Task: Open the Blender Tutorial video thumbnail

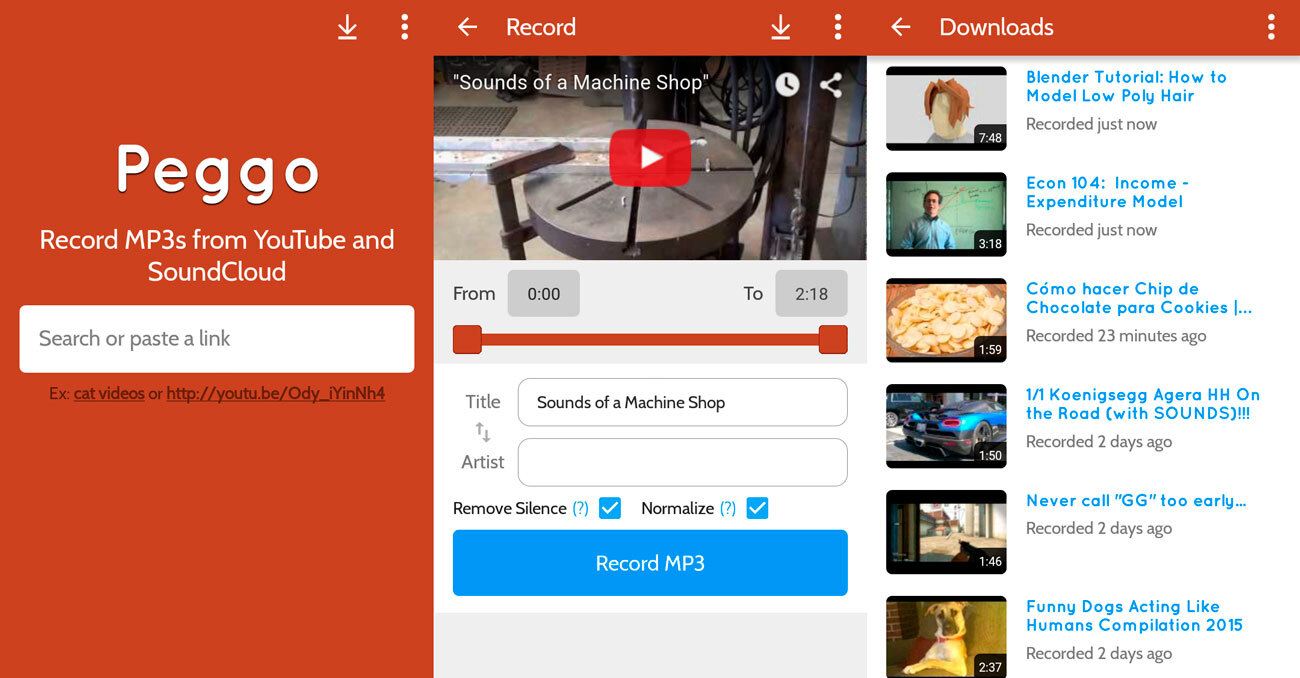Action: pos(946,108)
